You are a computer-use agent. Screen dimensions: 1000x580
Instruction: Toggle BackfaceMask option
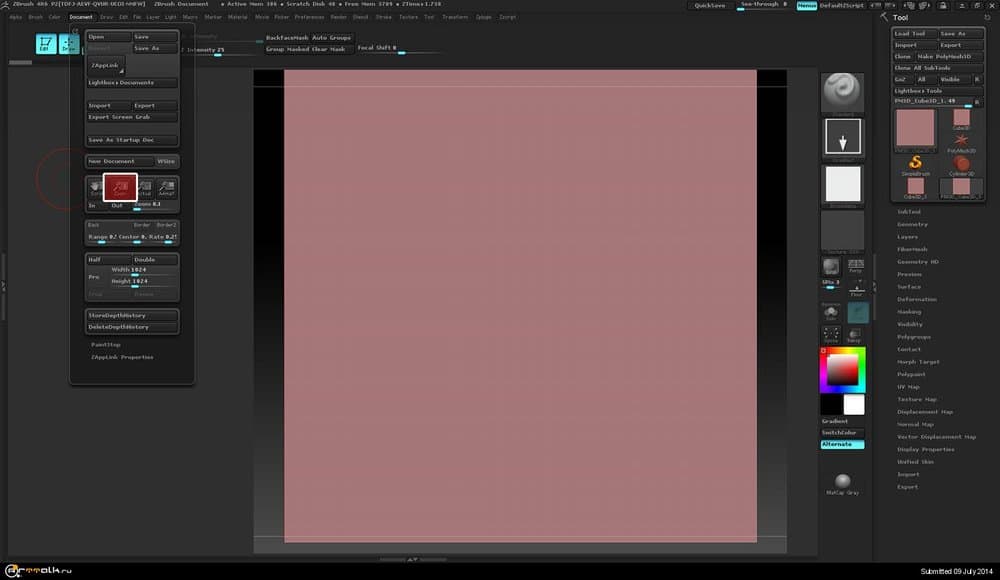coord(287,38)
